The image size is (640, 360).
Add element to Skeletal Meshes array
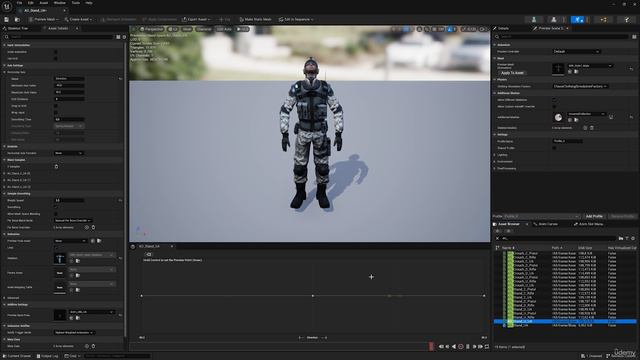coord(585,128)
